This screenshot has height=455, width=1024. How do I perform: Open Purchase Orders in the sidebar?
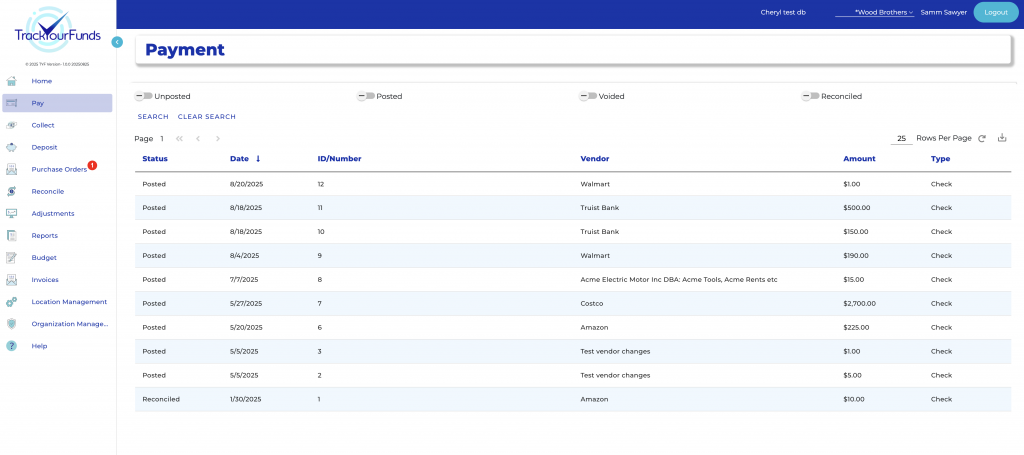coord(59,169)
